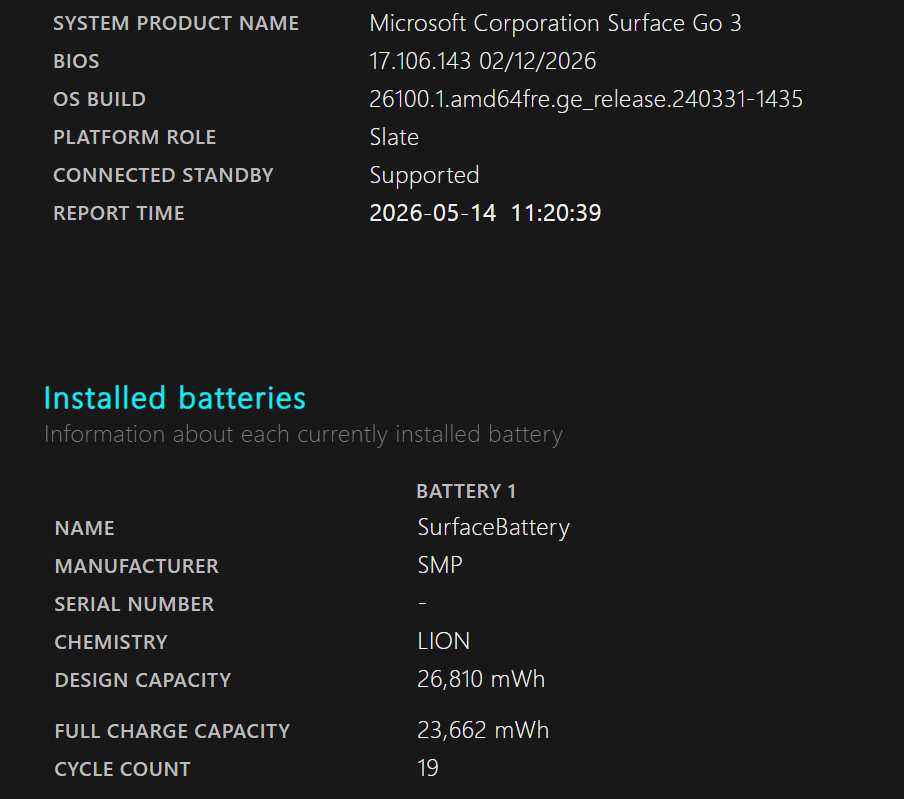Viewport: 904px width, 799px height.
Task: Select the 'REPORT TIME' label
Action: click(119, 213)
